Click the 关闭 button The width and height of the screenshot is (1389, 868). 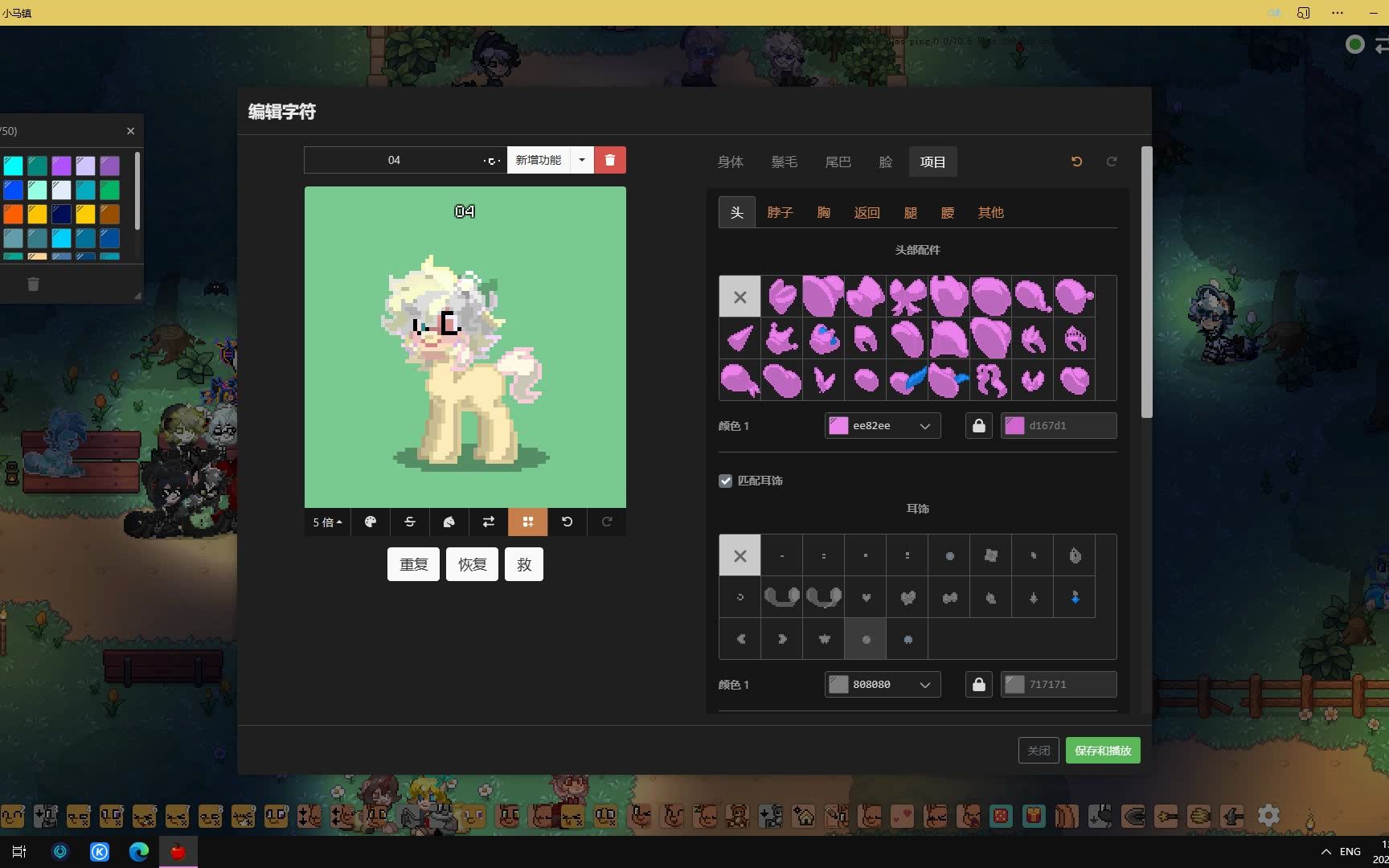(1039, 750)
